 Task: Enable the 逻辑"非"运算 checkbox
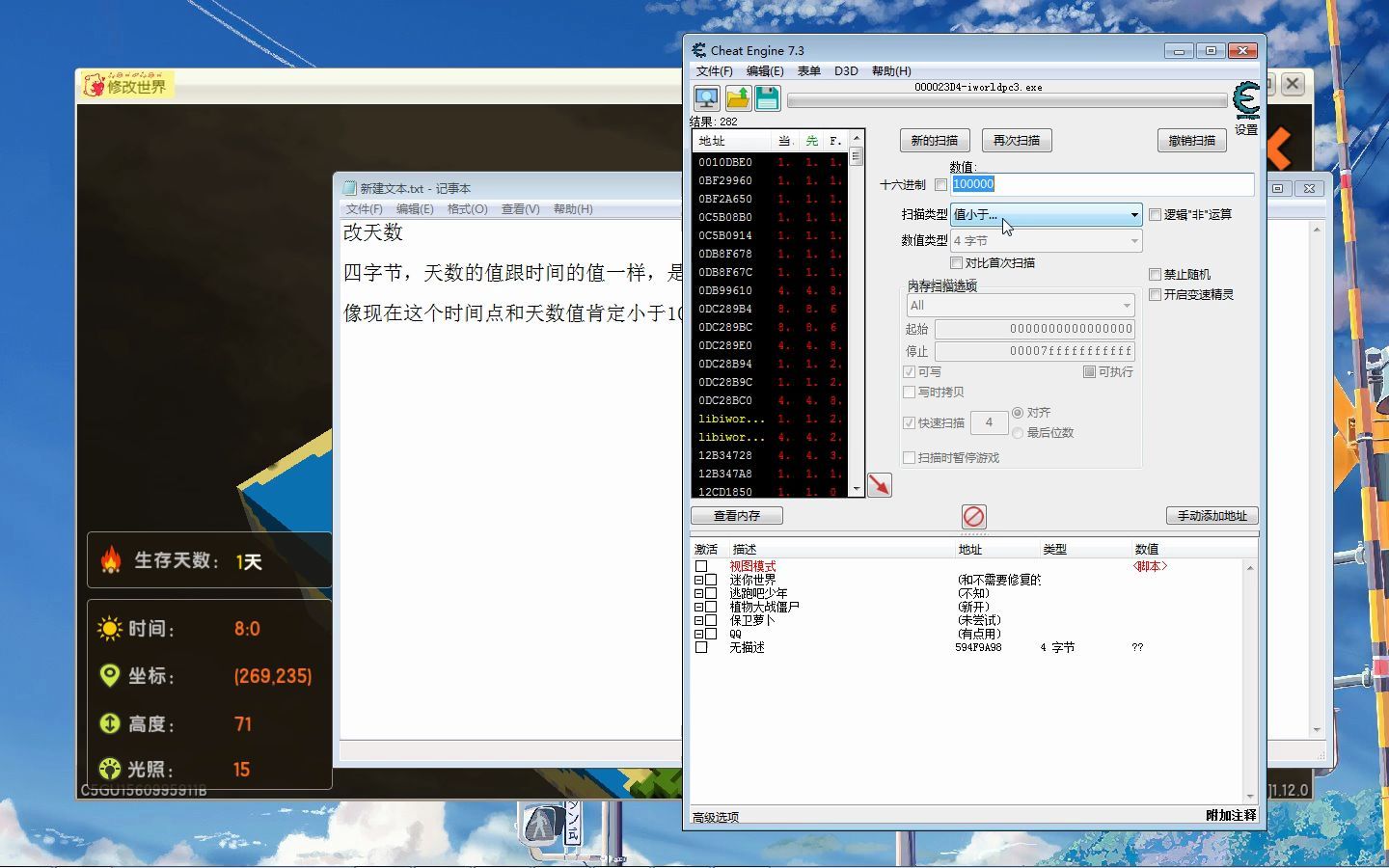point(1155,214)
